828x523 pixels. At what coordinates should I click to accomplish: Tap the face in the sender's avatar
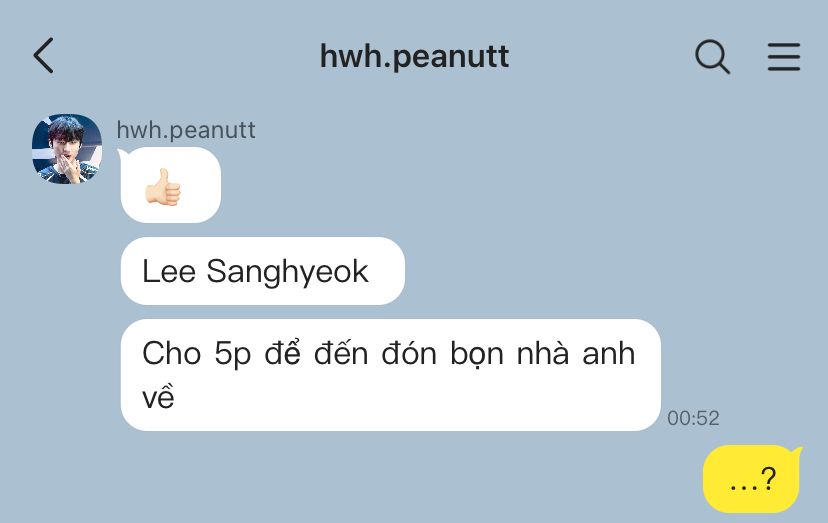point(65,143)
